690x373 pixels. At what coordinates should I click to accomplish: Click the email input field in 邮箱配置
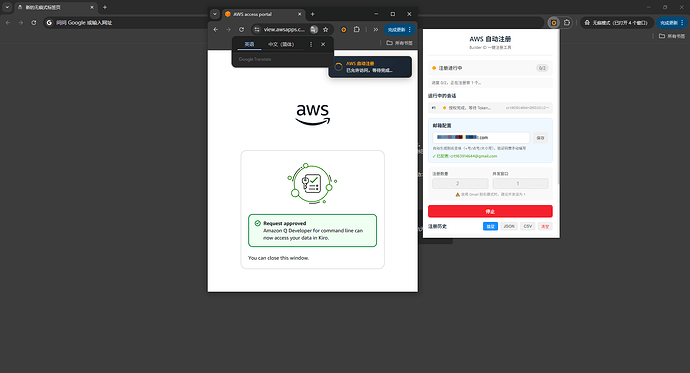pyautogui.click(x=481, y=138)
